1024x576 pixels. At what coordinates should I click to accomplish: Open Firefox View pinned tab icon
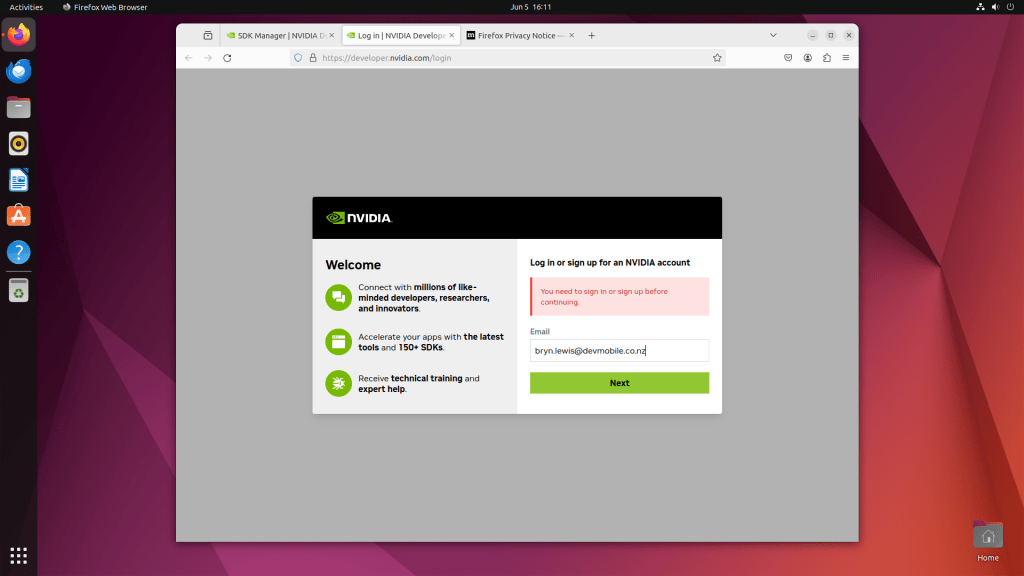[x=208, y=35]
